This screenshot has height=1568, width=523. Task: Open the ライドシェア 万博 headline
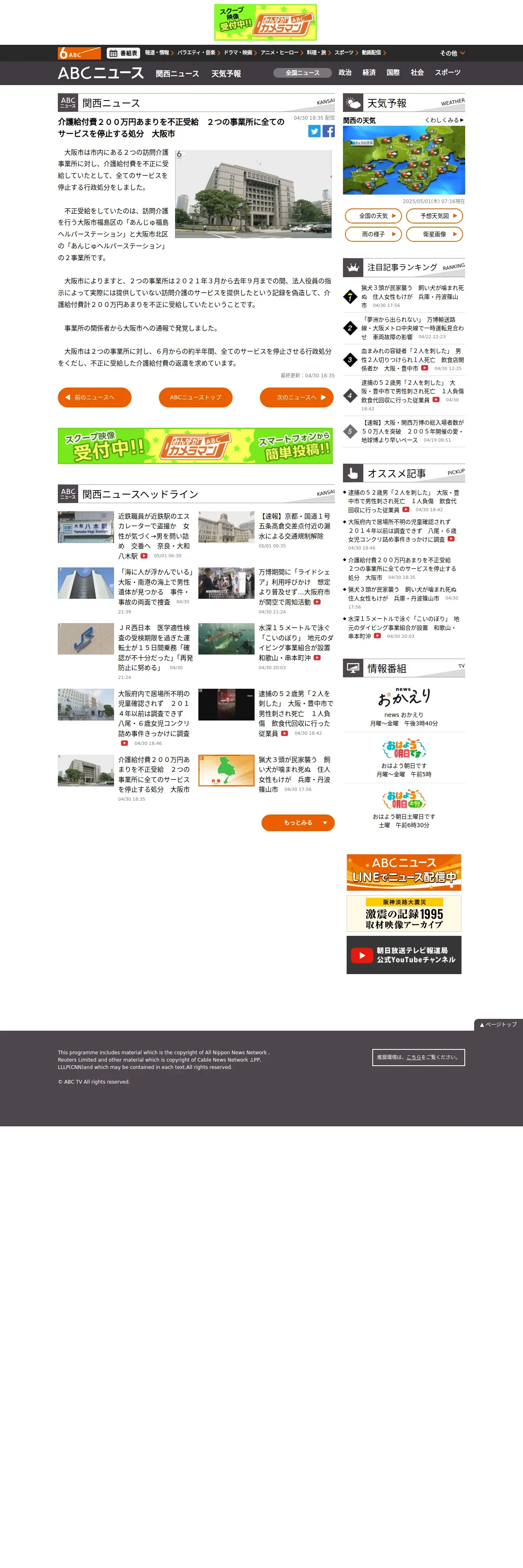coord(294,587)
